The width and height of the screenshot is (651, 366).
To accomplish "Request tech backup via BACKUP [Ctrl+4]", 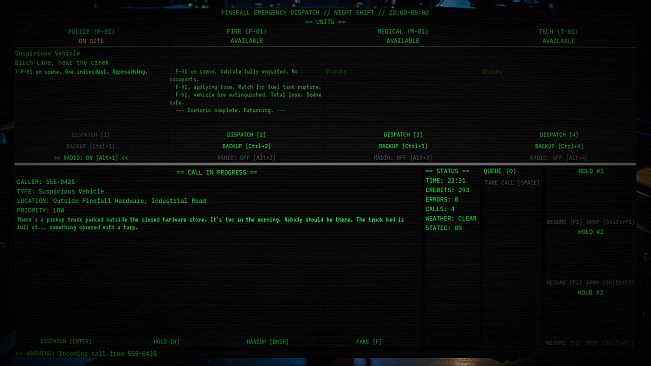I will (x=559, y=146).
